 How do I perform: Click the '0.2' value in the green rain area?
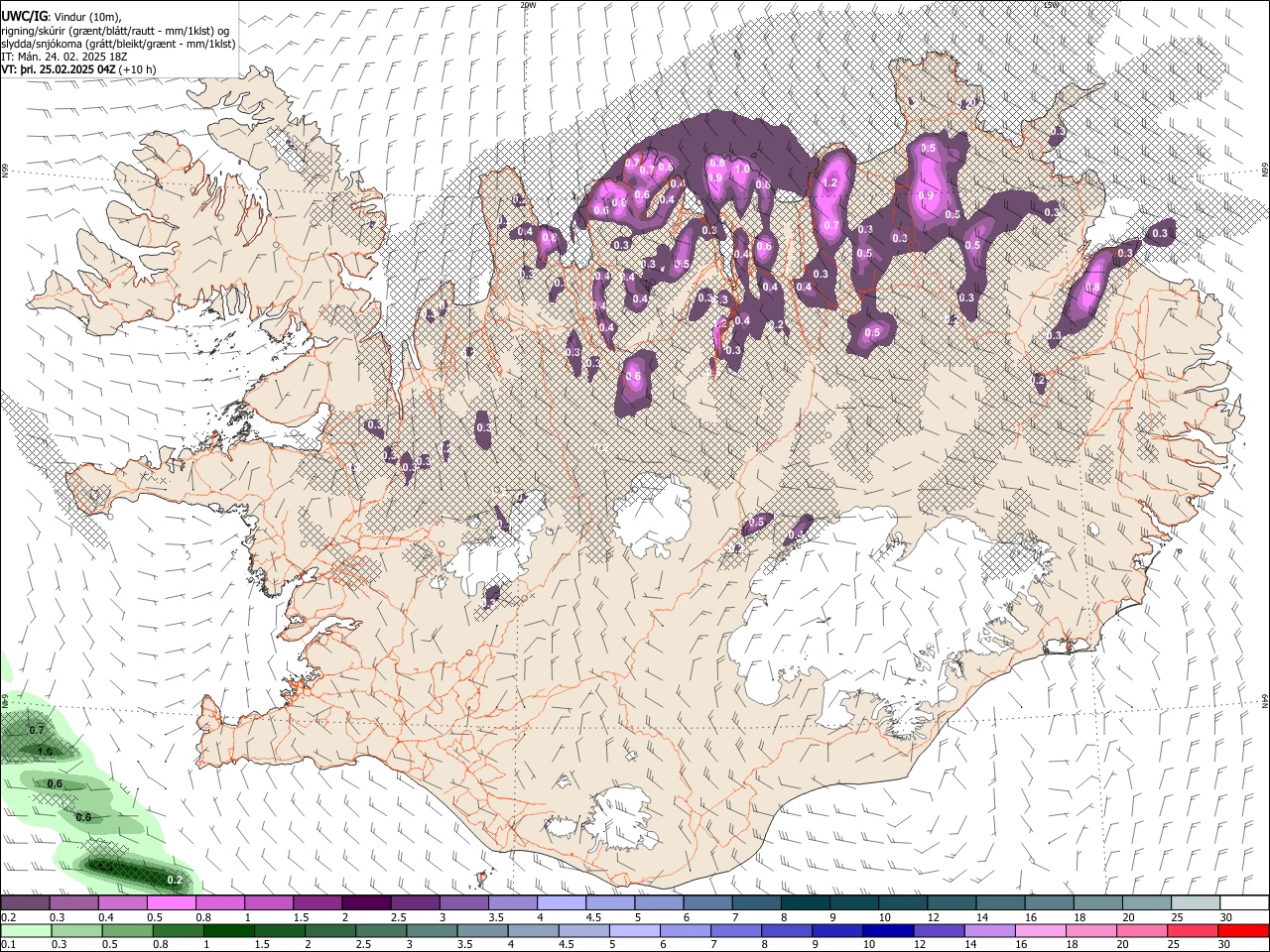pos(174,880)
